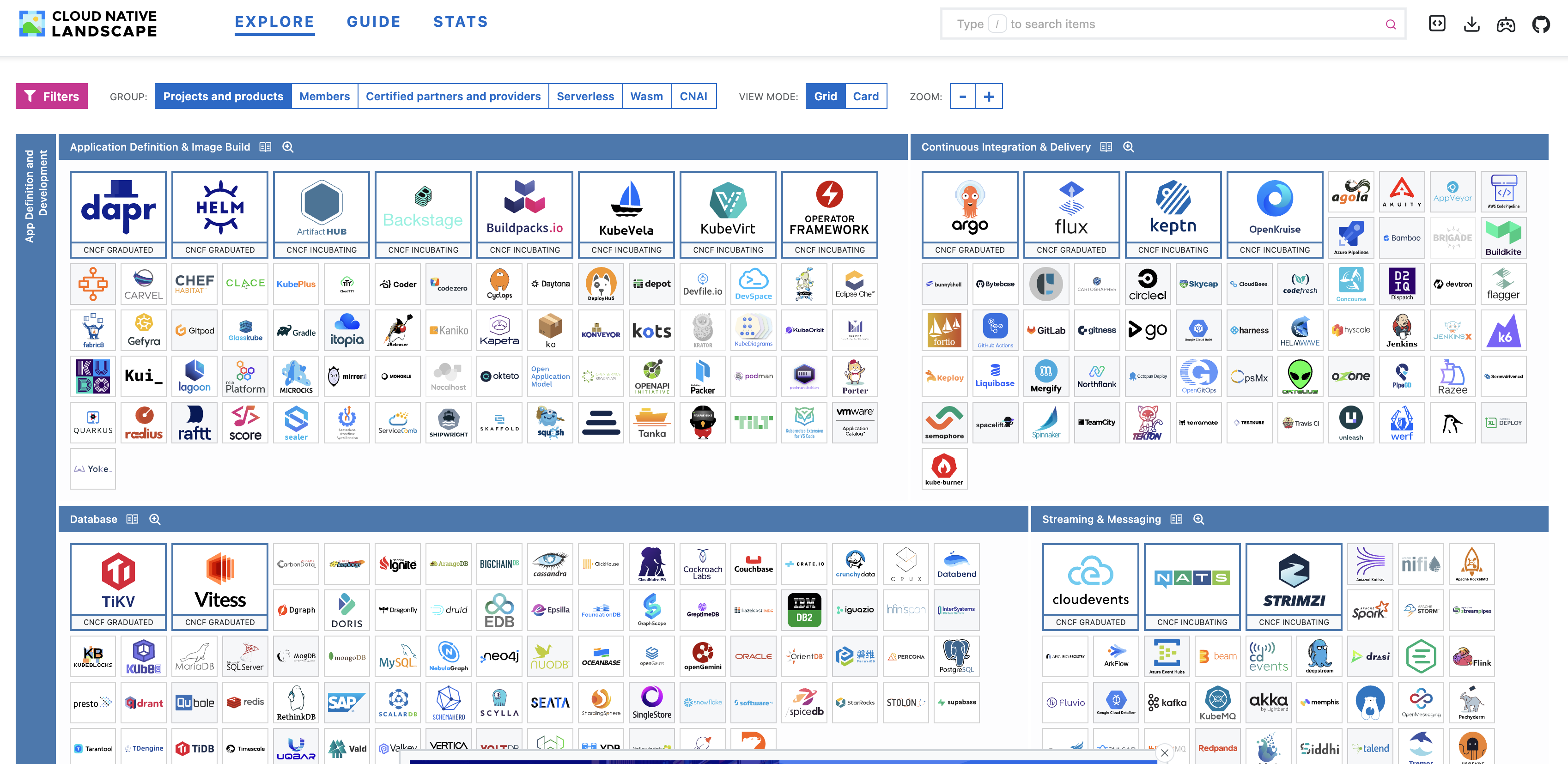Expand Streaming & Messaging category view

click(1198, 519)
